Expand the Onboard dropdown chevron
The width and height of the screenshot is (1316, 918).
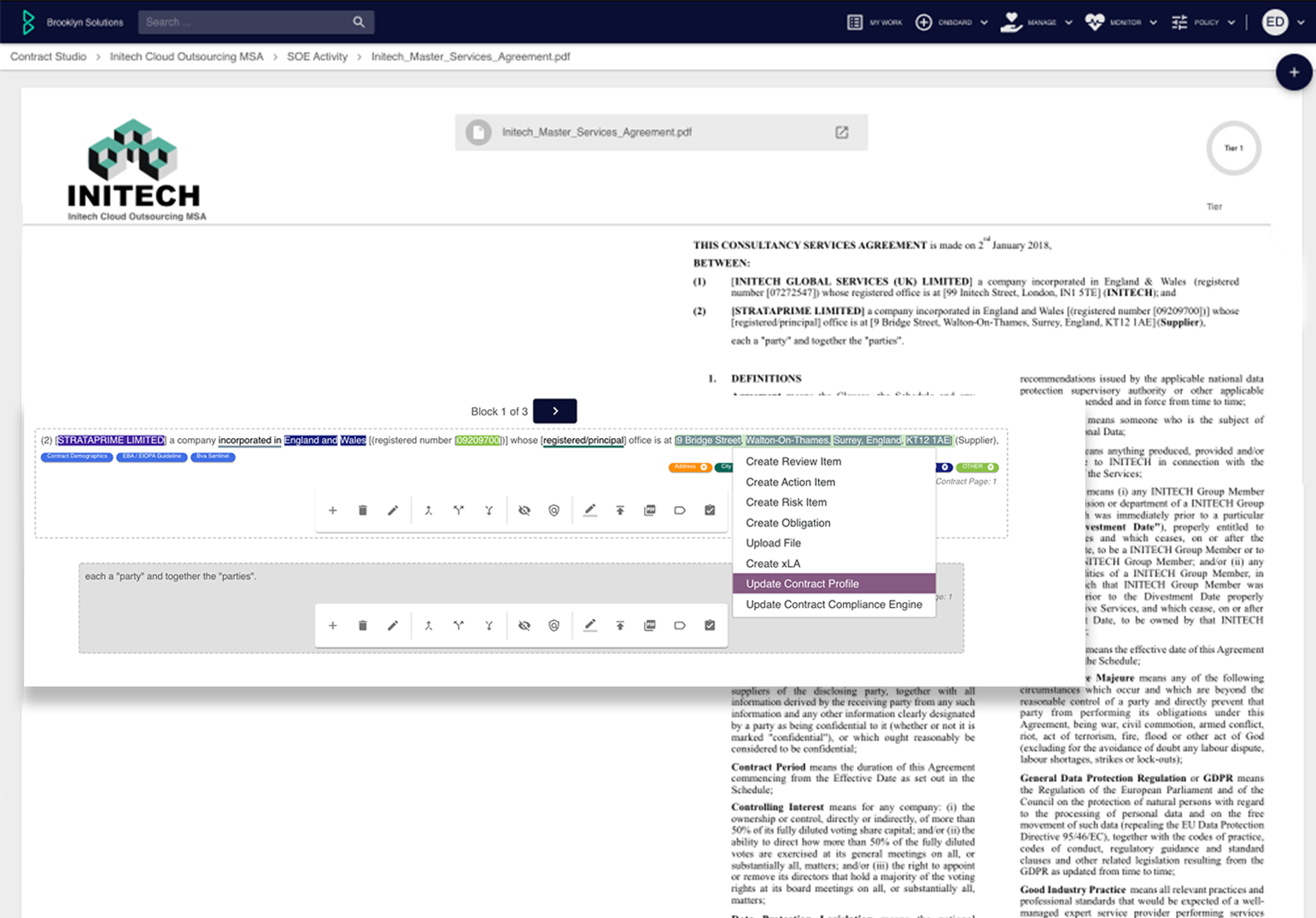(x=984, y=23)
